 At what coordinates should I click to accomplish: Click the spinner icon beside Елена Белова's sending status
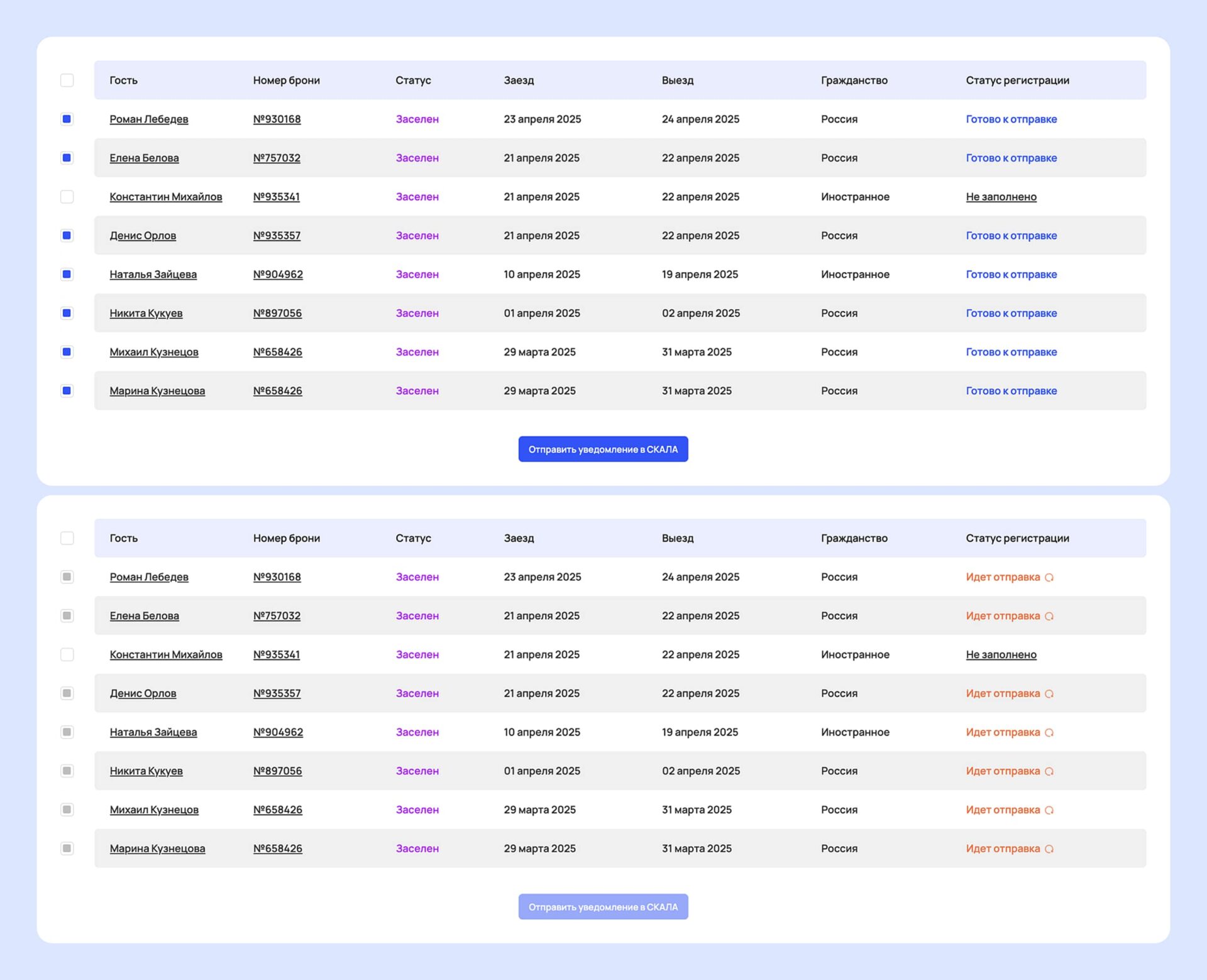point(1049,616)
